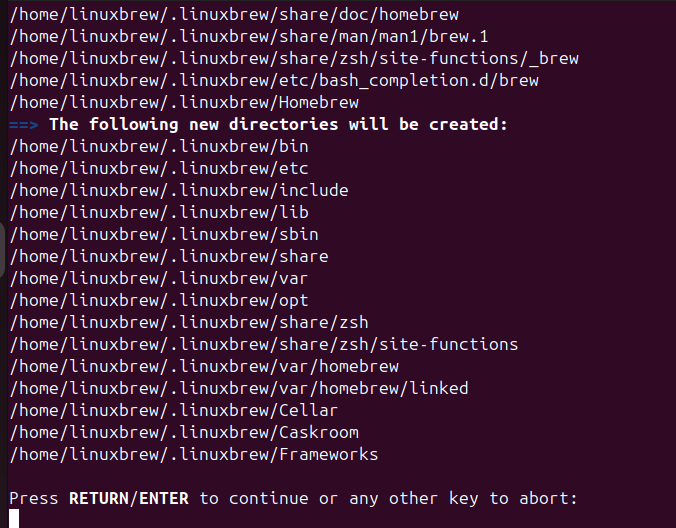Click the .linuxbrew/Homebrew path line

click(x=184, y=102)
